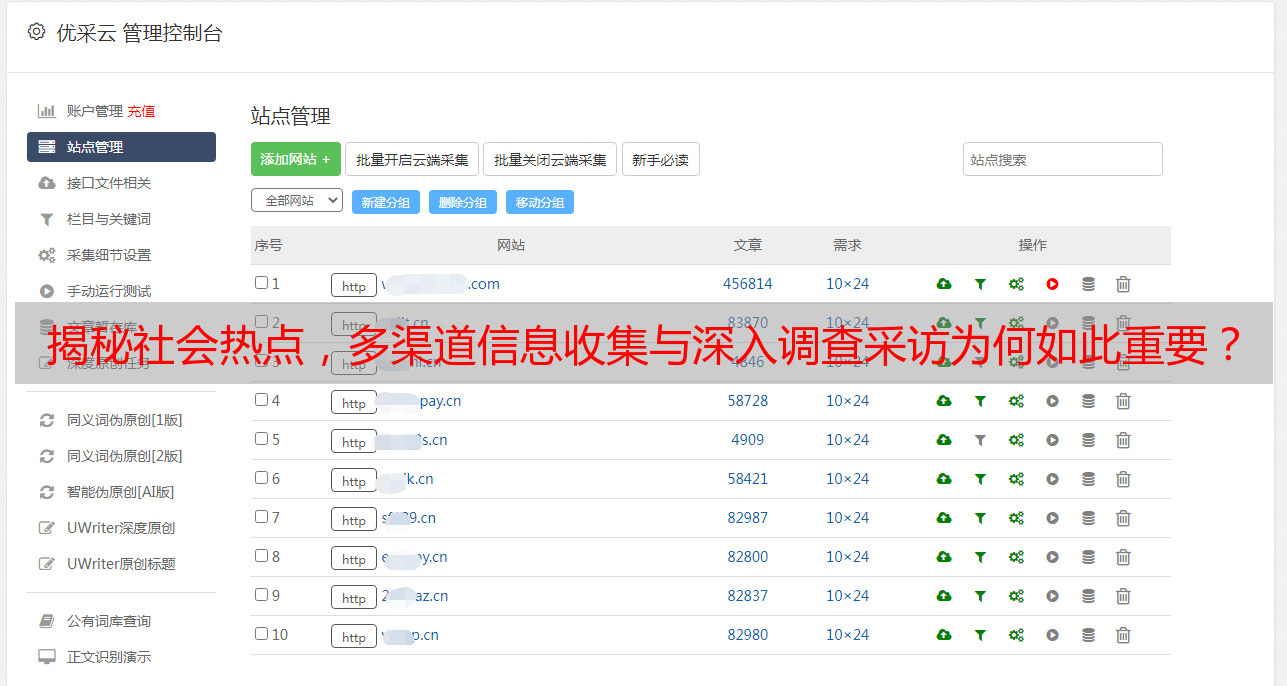
Task: Click trash icon in row 4
Action: point(1123,401)
